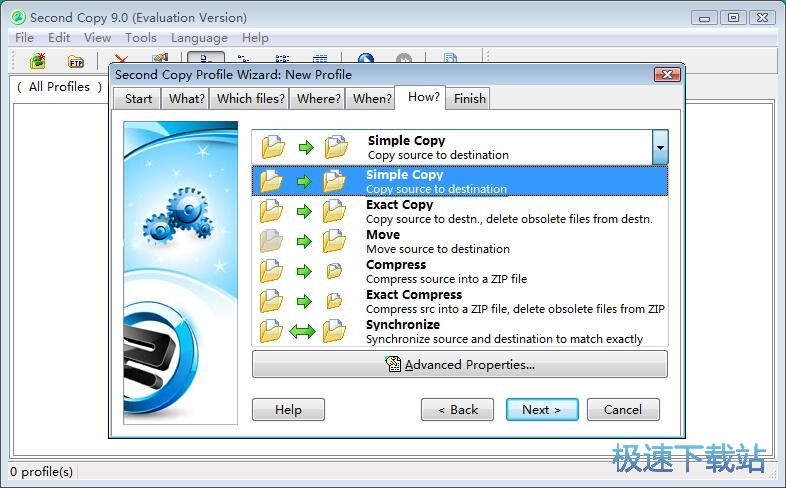Screen dimensions: 786x488
Task: Click the wizard Help button
Action: click(288, 409)
